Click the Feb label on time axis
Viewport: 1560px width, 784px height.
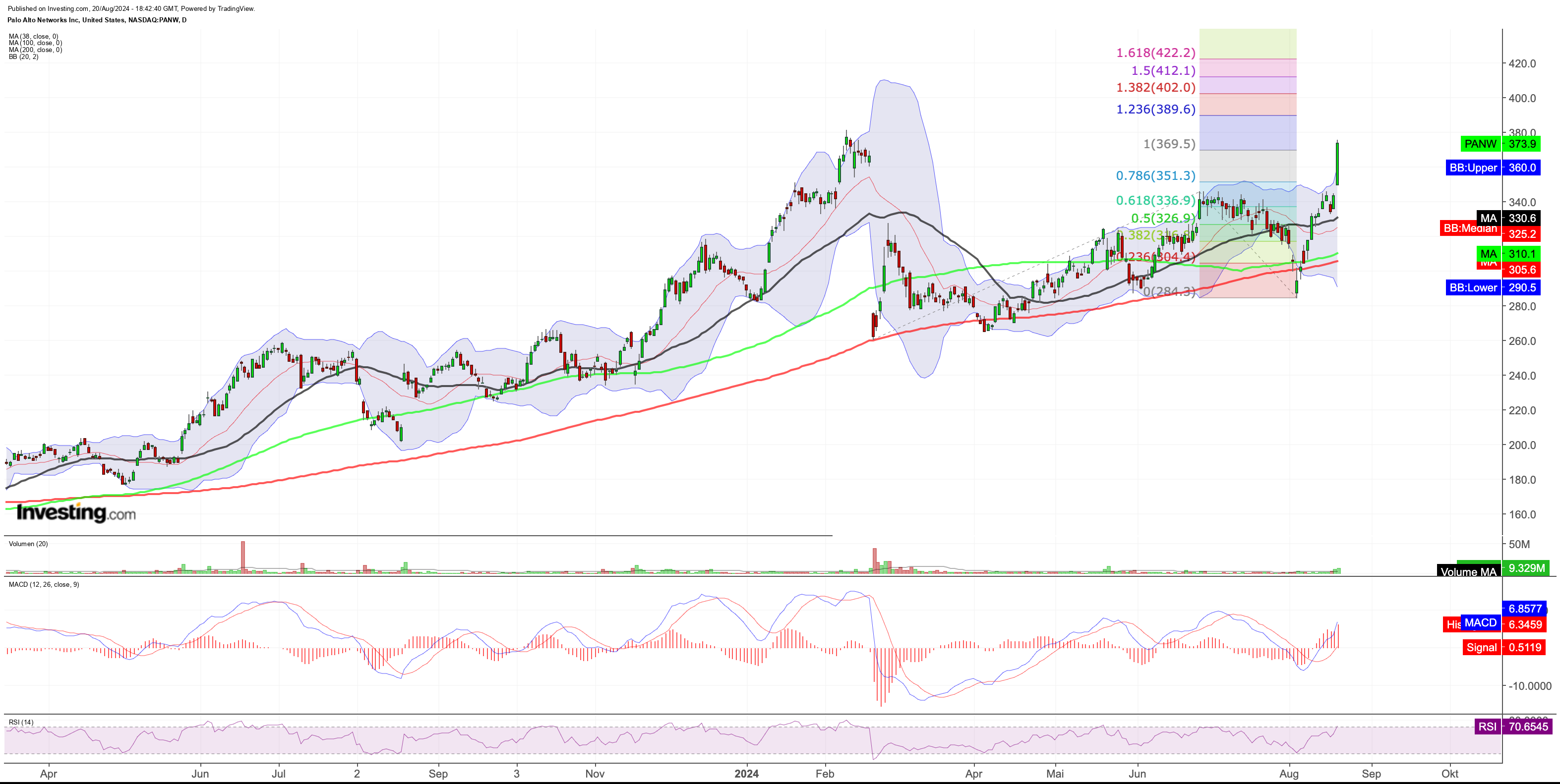pos(825,774)
